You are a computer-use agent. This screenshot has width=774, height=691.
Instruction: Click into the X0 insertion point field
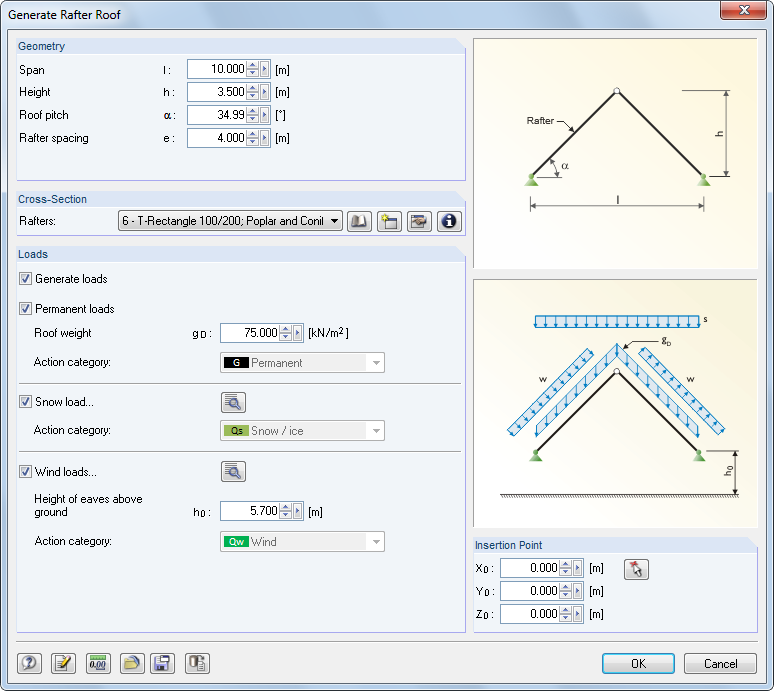tap(530, 568)
